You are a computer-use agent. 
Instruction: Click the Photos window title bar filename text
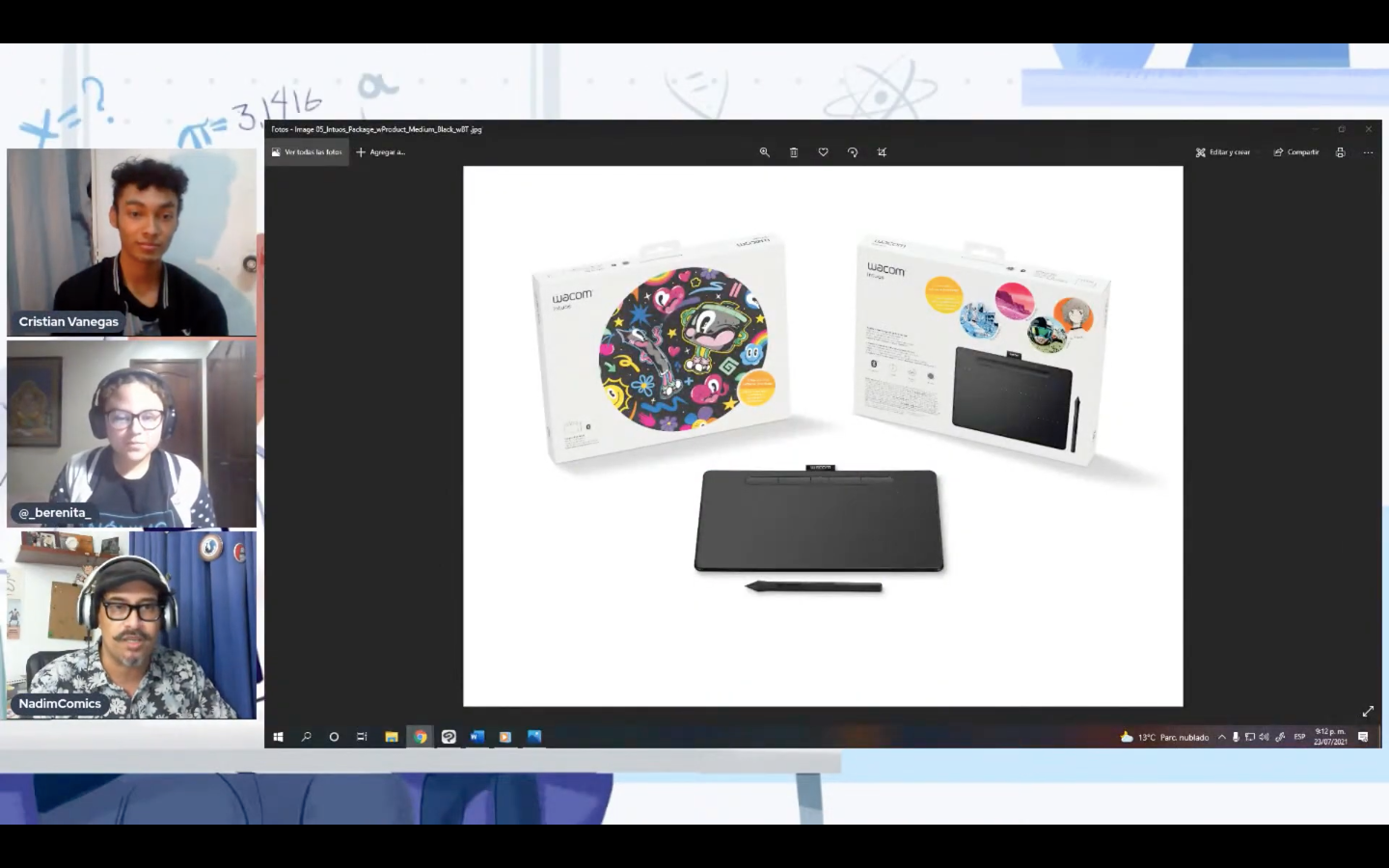(376, 129)
